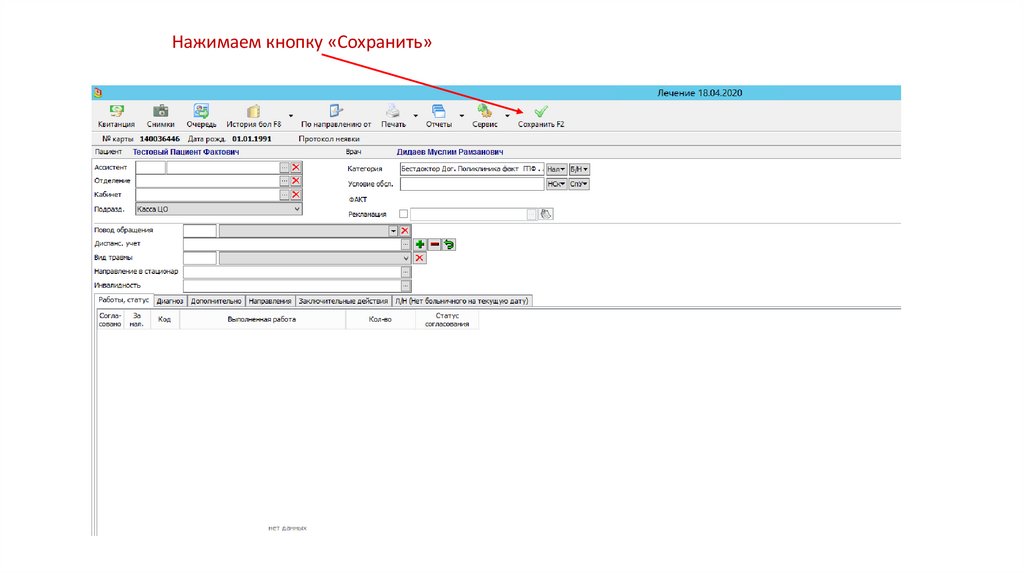Click the Вид травмы code input box
Image resolution: width=1024 pixels, height=574 pixels.
200,258
